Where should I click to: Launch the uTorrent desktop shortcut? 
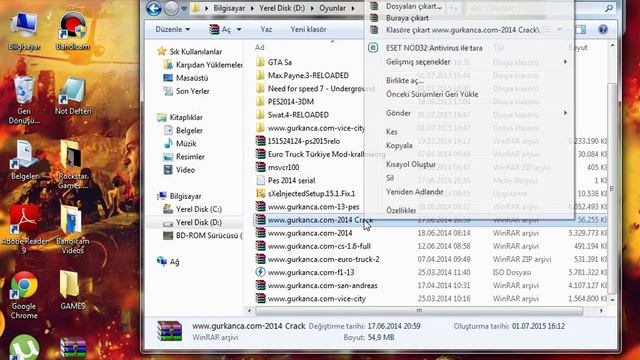point(24,348)
